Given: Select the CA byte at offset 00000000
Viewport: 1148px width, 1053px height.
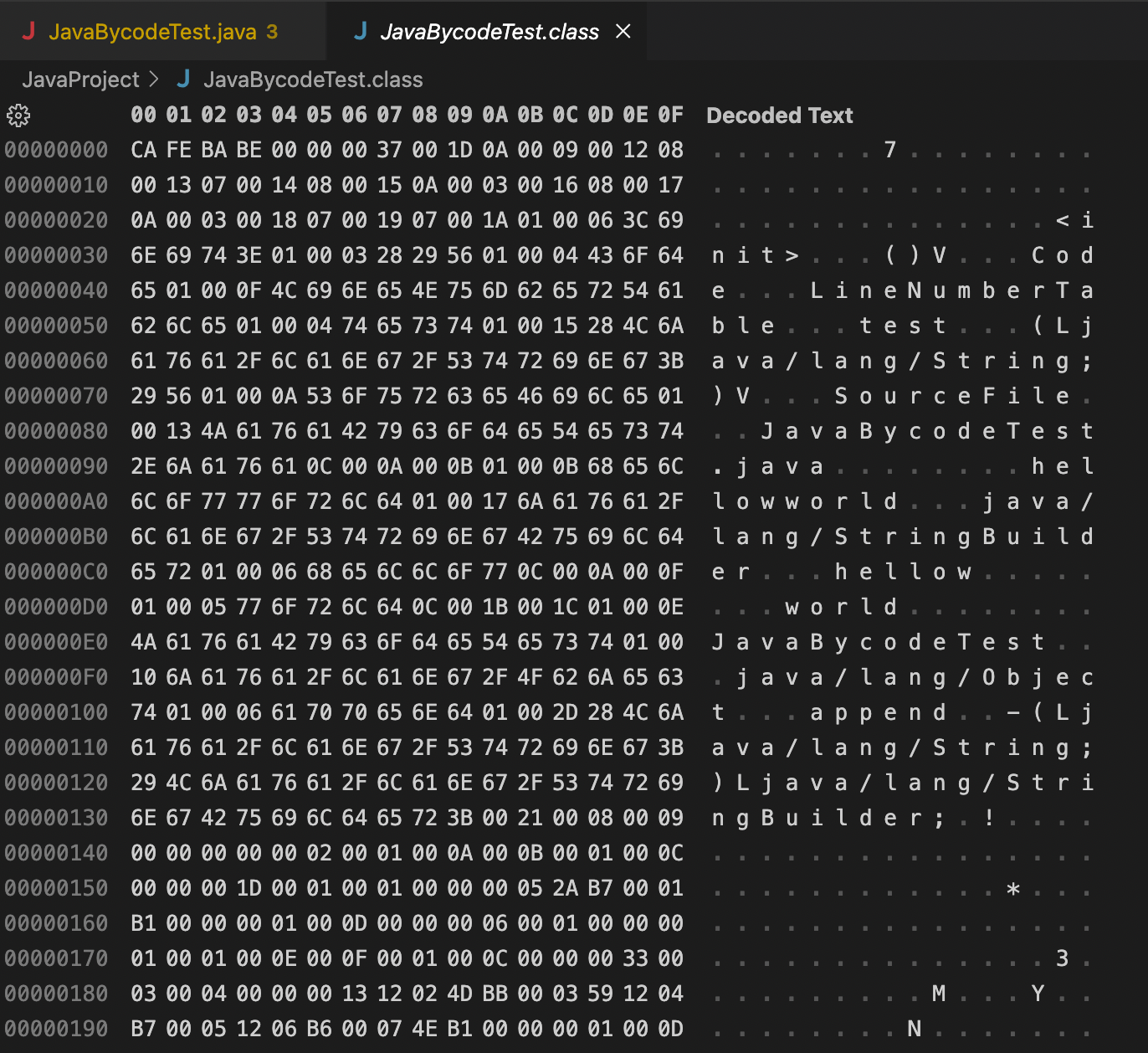Looking at the screenshot, I should click(143, 150).
